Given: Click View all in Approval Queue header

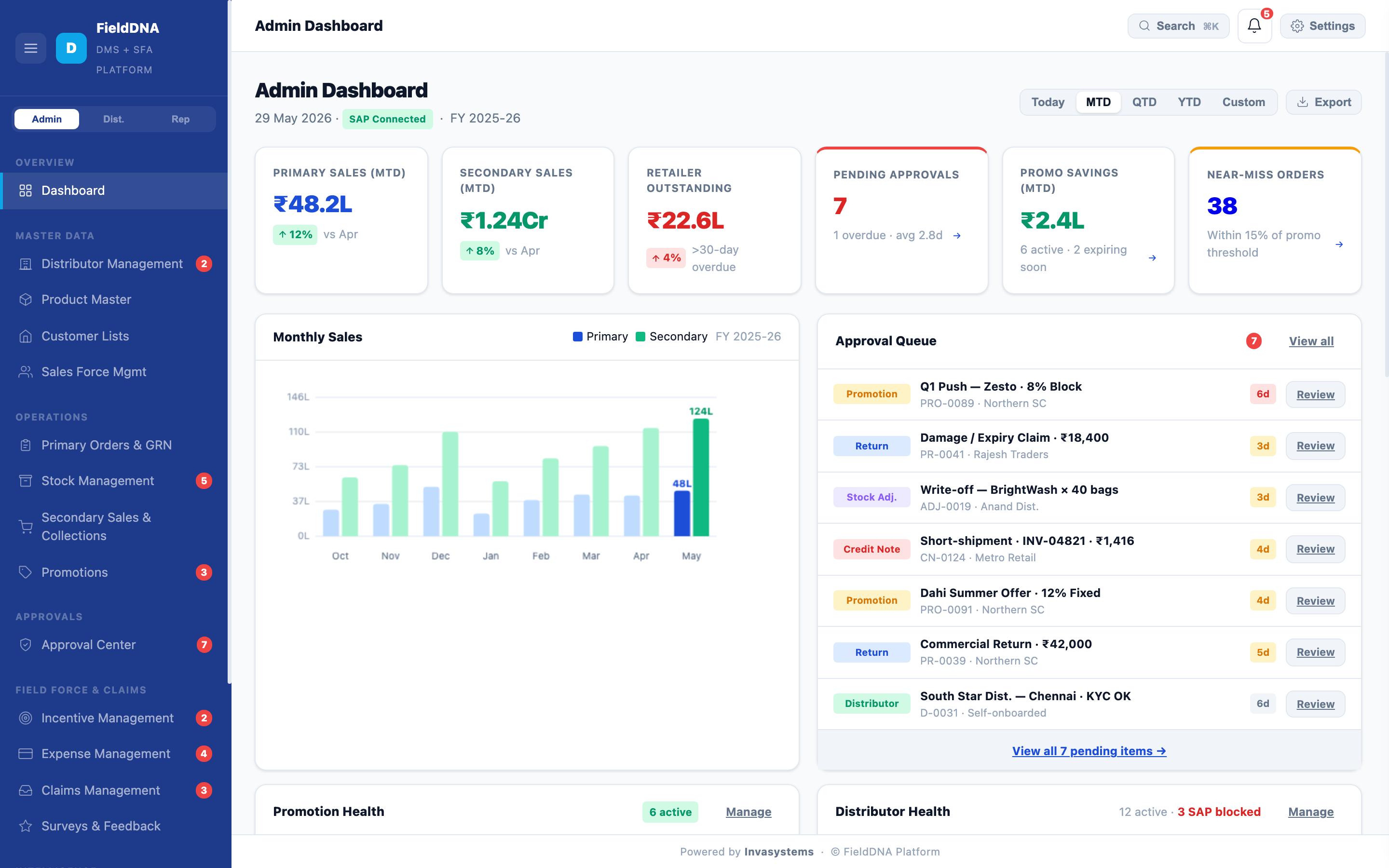Looking at the screenshot, I should 1311,341.
